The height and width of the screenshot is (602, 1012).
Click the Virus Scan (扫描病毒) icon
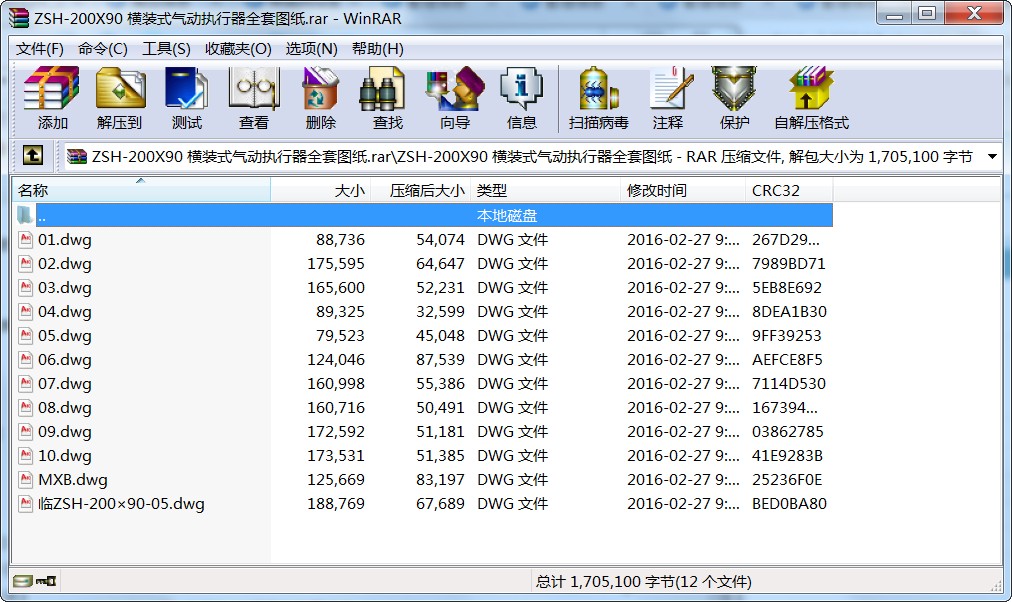pos(598,98)
